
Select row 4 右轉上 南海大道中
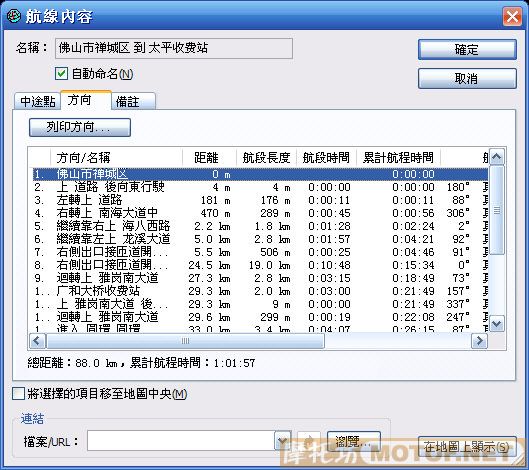[x=260, y=213]
